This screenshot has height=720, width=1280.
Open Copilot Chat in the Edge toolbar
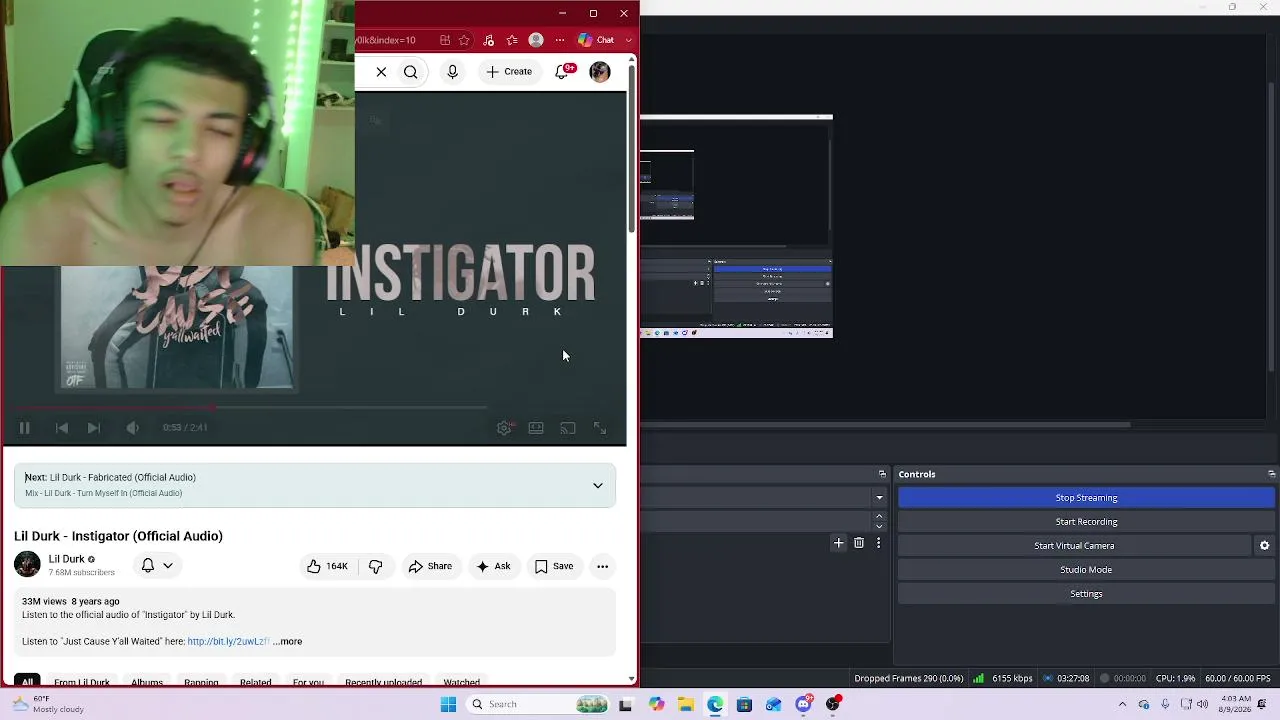click(596, 40)
